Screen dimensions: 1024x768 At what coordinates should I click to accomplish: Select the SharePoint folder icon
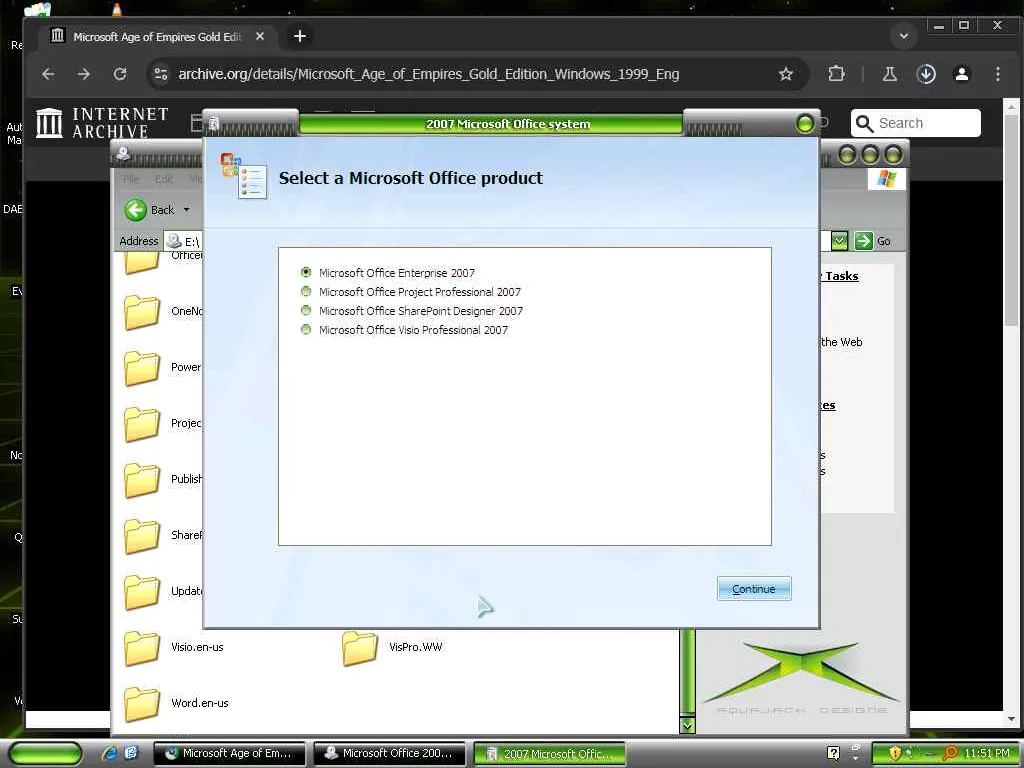(142, 536)
